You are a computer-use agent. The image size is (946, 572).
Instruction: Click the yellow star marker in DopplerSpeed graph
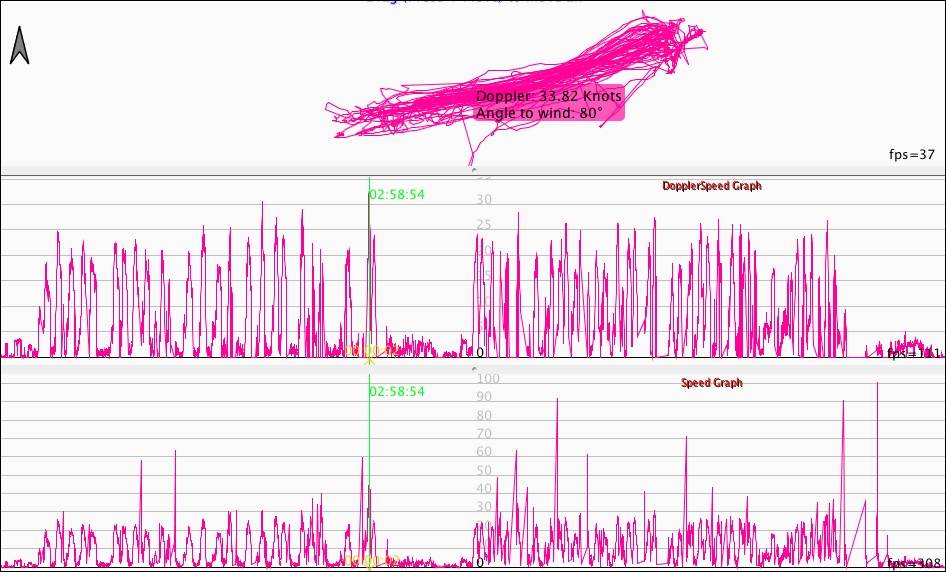click(369, 353)
